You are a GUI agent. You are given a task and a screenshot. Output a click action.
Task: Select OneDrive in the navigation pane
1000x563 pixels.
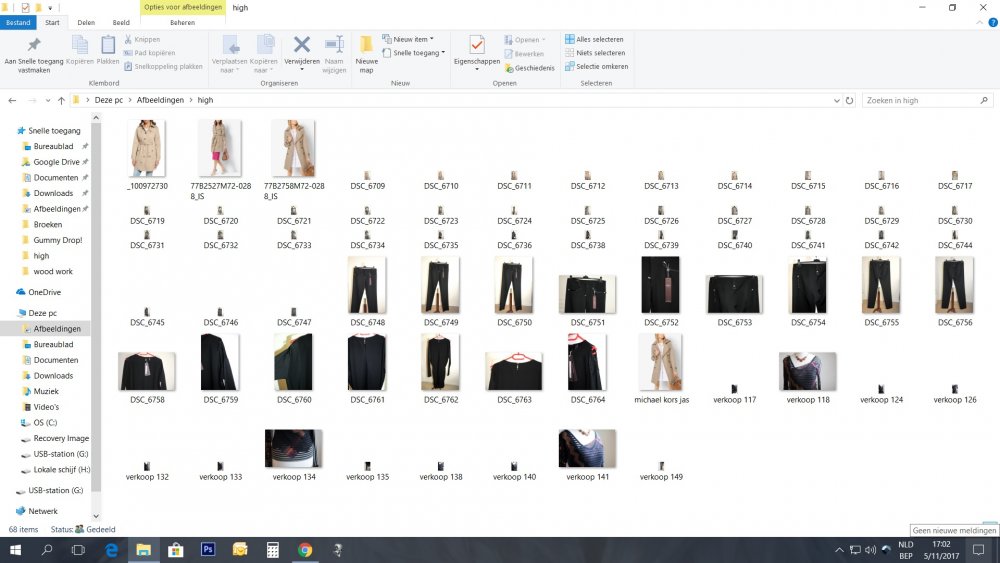click(x=44, y=292)
